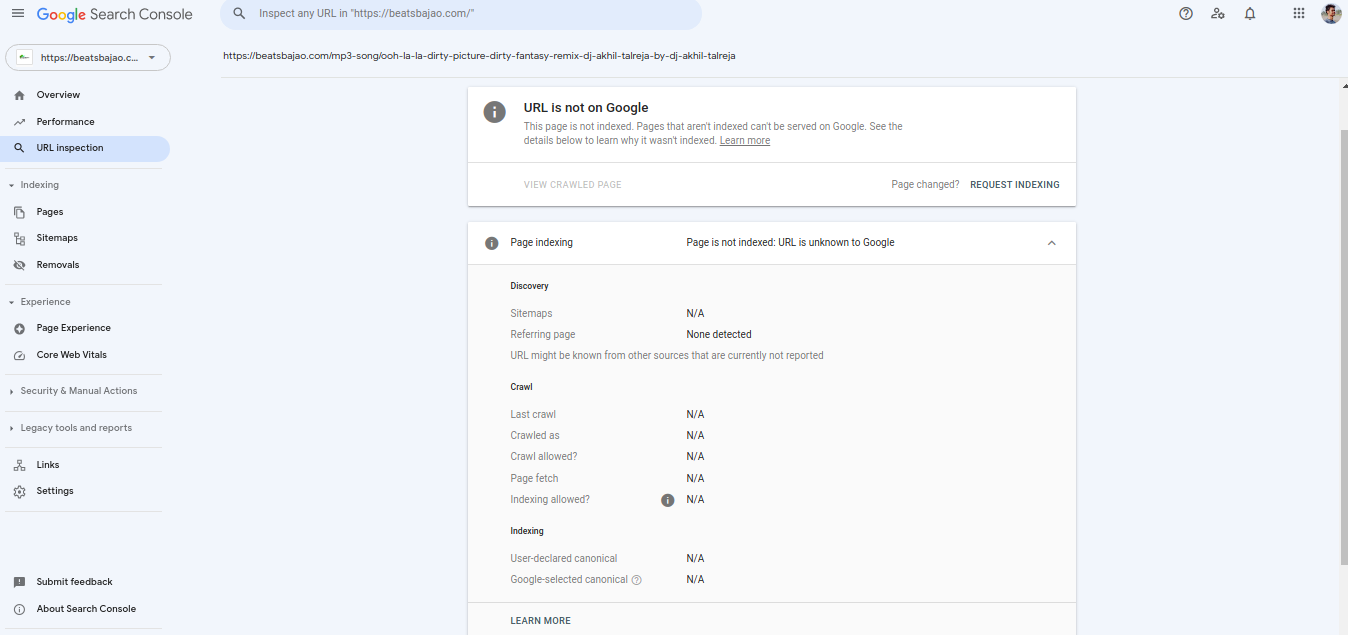The width and height of the screenshot is (1348, 635).
Task: Click the Core Web Vitals gauge icon
Action: point(19,355)
